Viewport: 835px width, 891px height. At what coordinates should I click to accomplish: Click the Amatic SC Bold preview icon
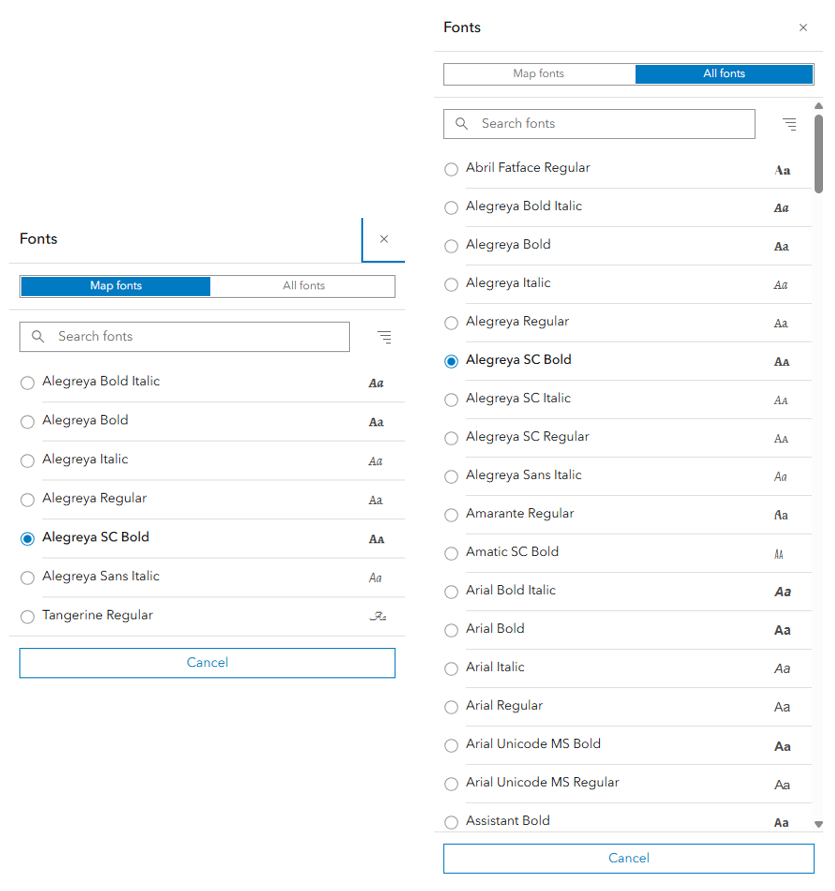[780, 553]
